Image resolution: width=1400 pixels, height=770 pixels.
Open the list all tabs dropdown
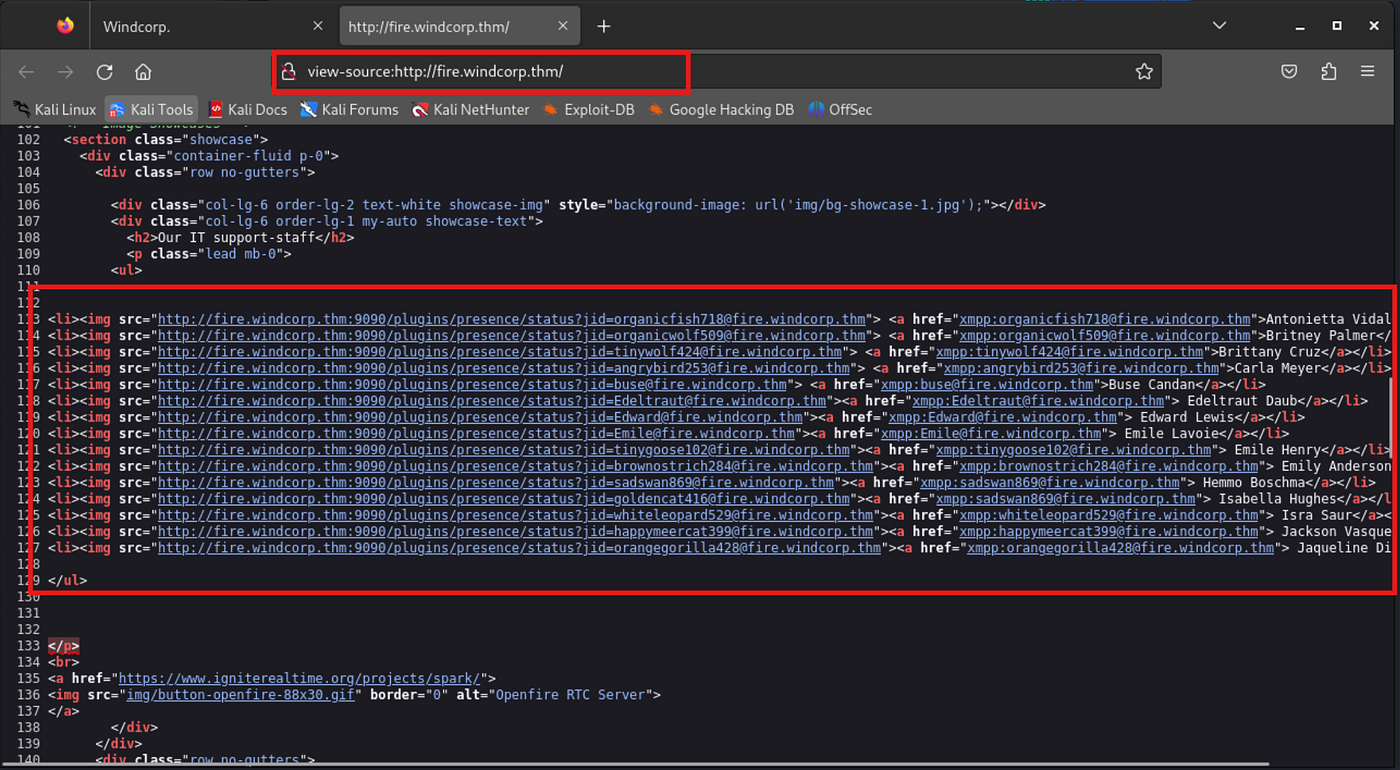point(1219,26)
